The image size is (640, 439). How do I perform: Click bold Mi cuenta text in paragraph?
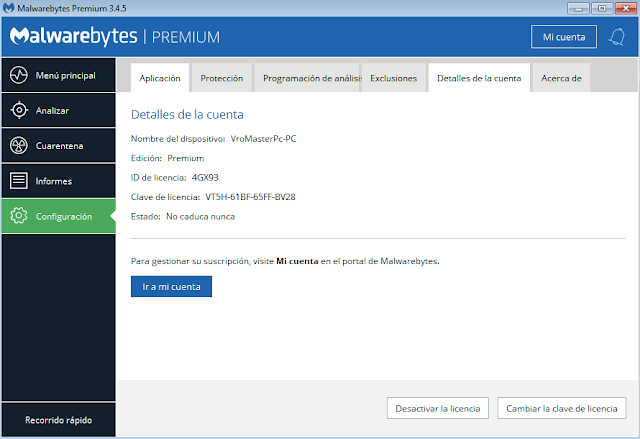point(297,261)
